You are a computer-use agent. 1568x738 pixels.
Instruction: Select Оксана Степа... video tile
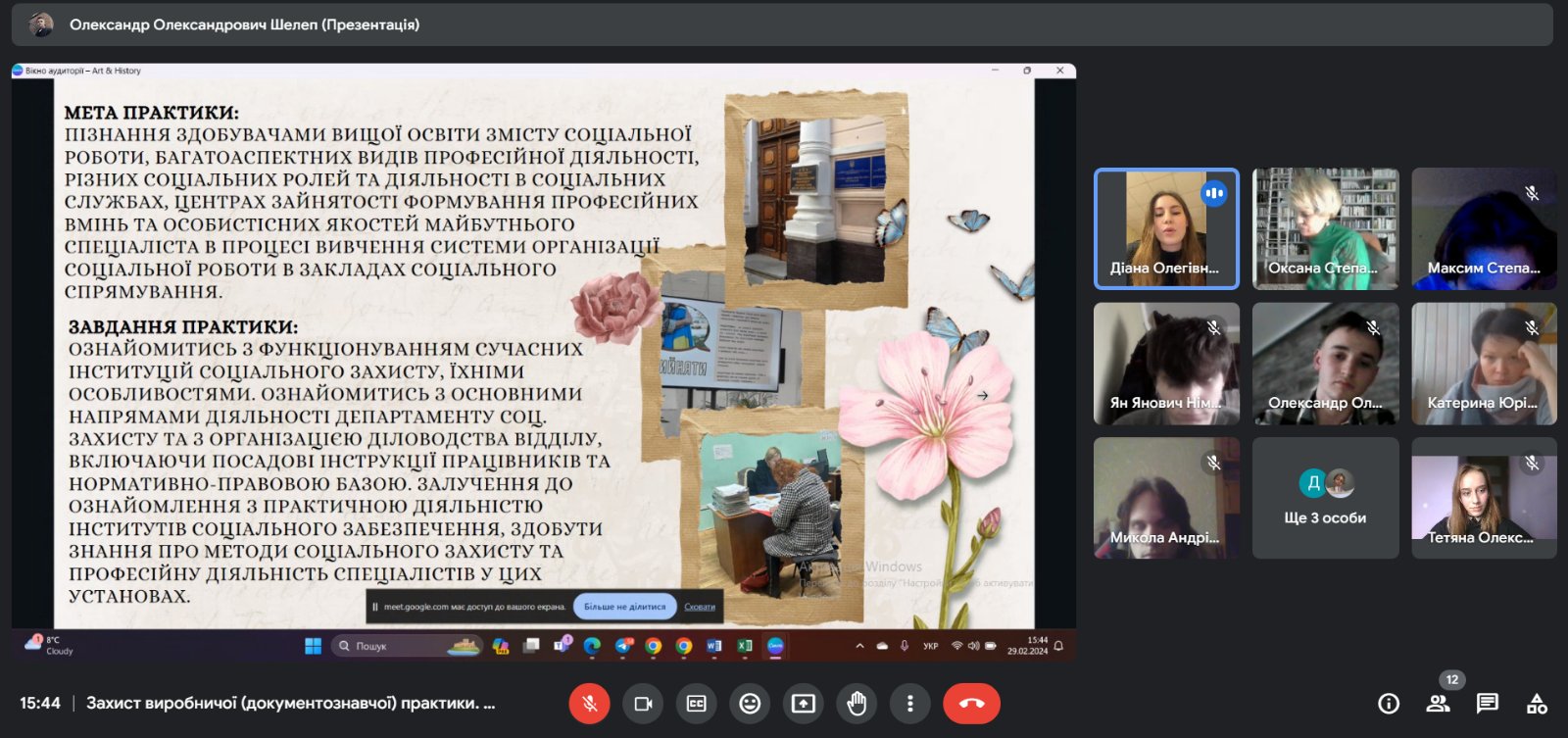pos(1325,228)
